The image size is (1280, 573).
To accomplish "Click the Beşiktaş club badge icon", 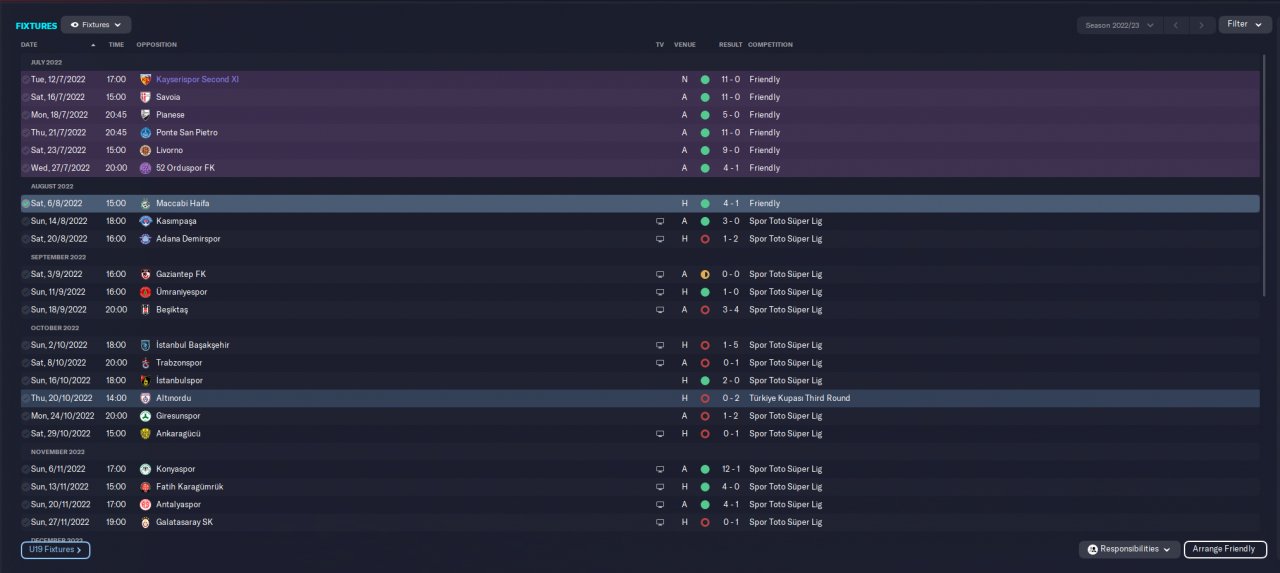I will pyautogui.click(x=145, y=310).
